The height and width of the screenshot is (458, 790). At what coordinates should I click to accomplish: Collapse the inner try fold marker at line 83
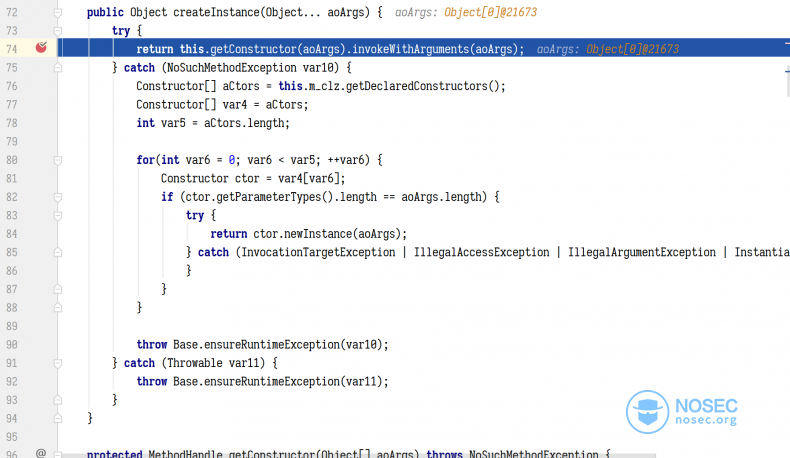58,216
